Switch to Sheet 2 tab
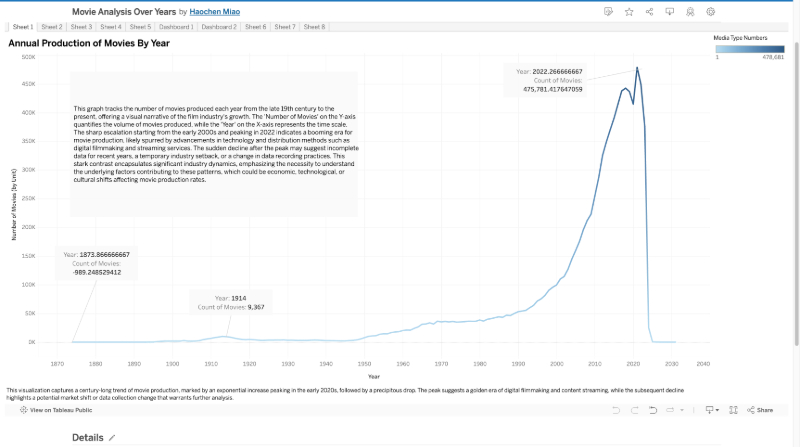800x447 pixels. click(x=52, y=27)
